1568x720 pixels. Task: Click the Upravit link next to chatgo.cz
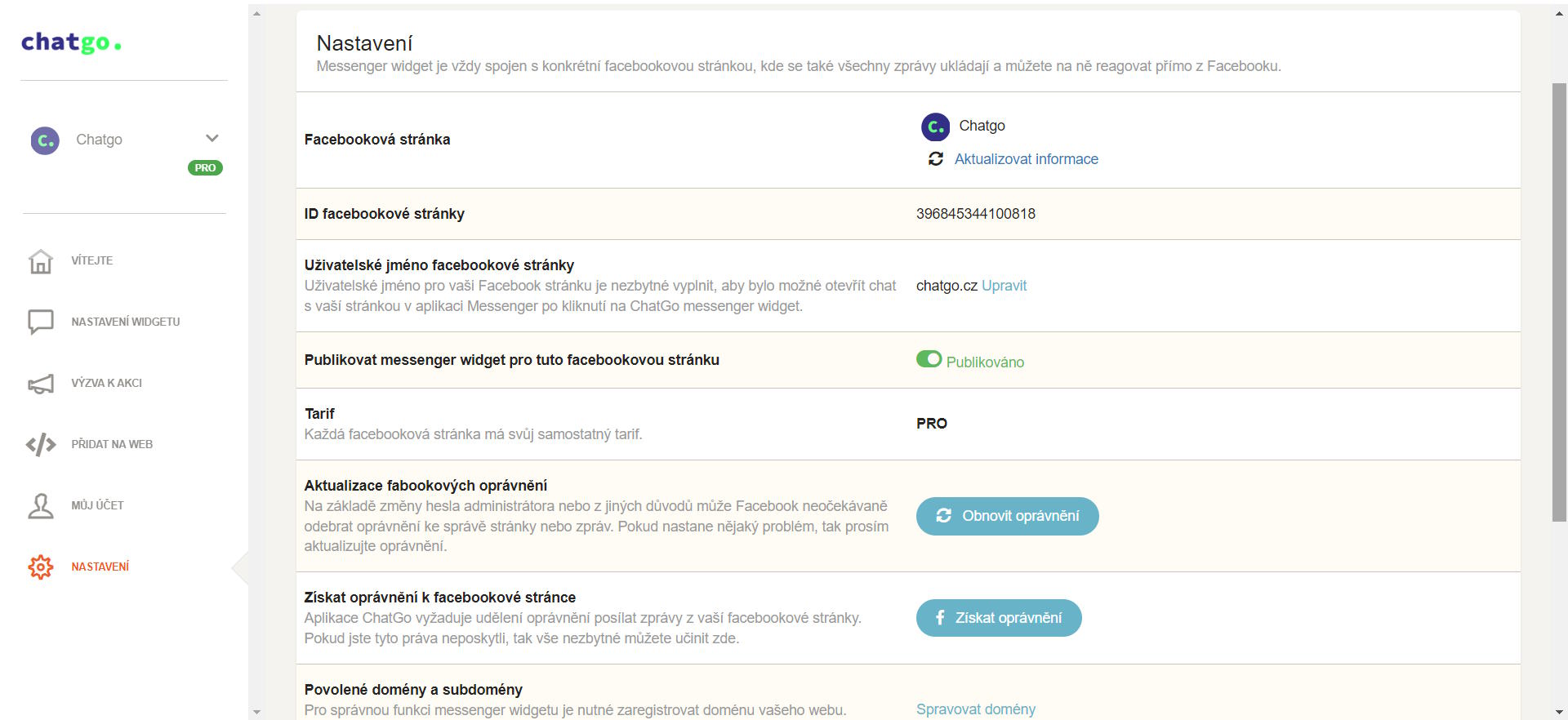1004,286
